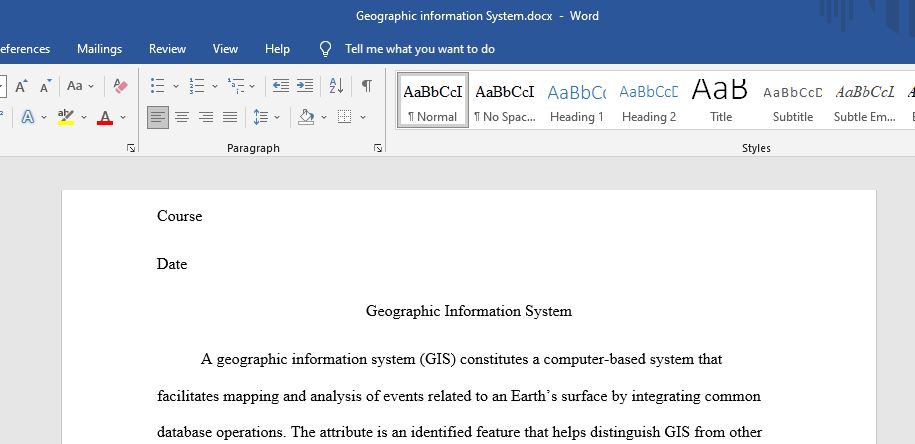Click the word GIS in parentheses
Viewport: 915px width, 444px height.
tap(438, 359)
